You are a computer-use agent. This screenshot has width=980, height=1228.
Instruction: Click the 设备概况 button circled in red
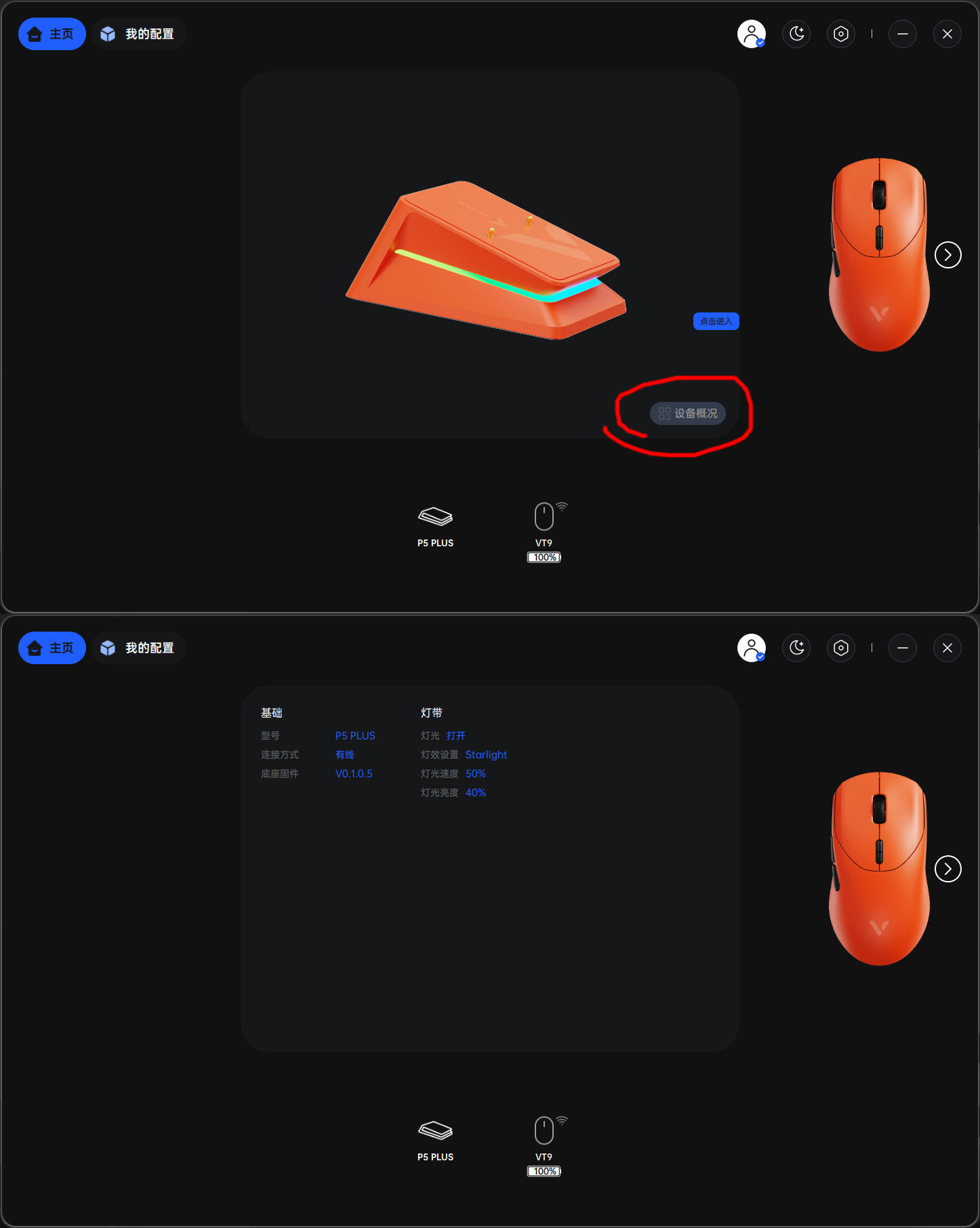tap(687, 413)
